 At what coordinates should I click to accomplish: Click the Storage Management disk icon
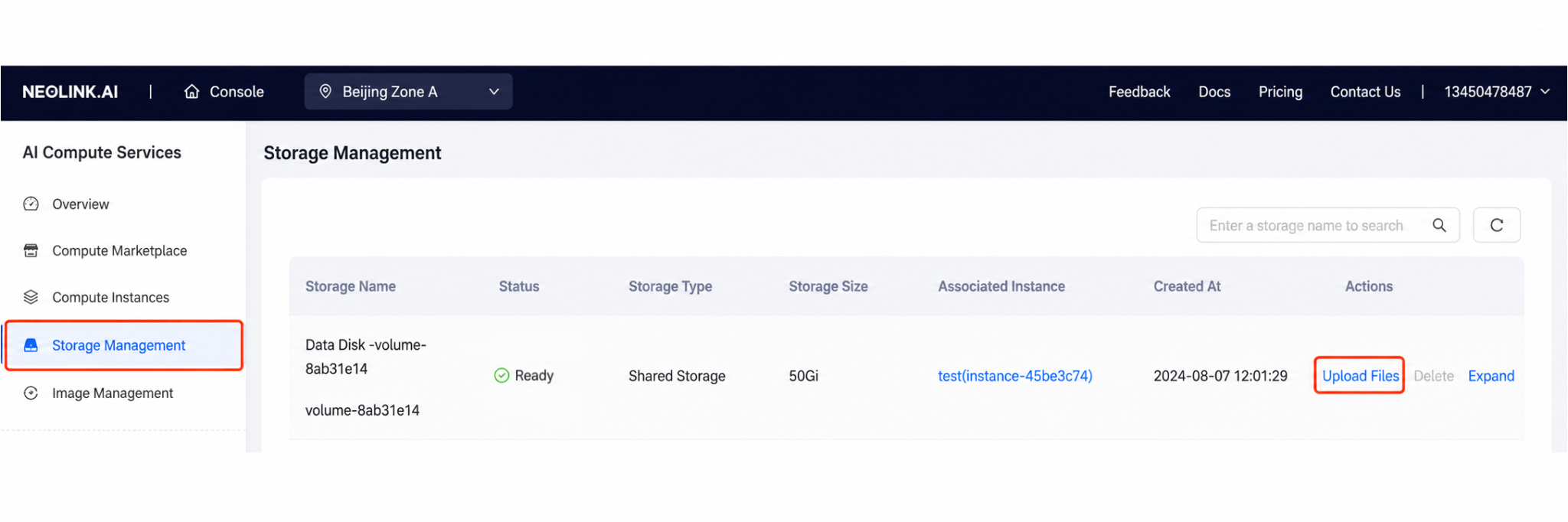[x=31, y=345]
